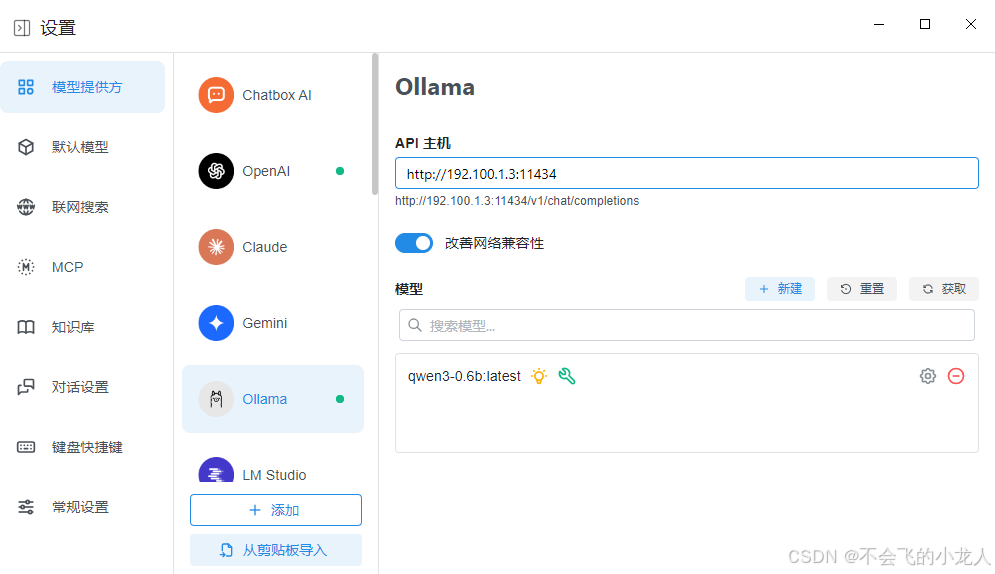Click the magnifier icon in model search
This screenshot has width=995, height=574.
pos(415,325)
